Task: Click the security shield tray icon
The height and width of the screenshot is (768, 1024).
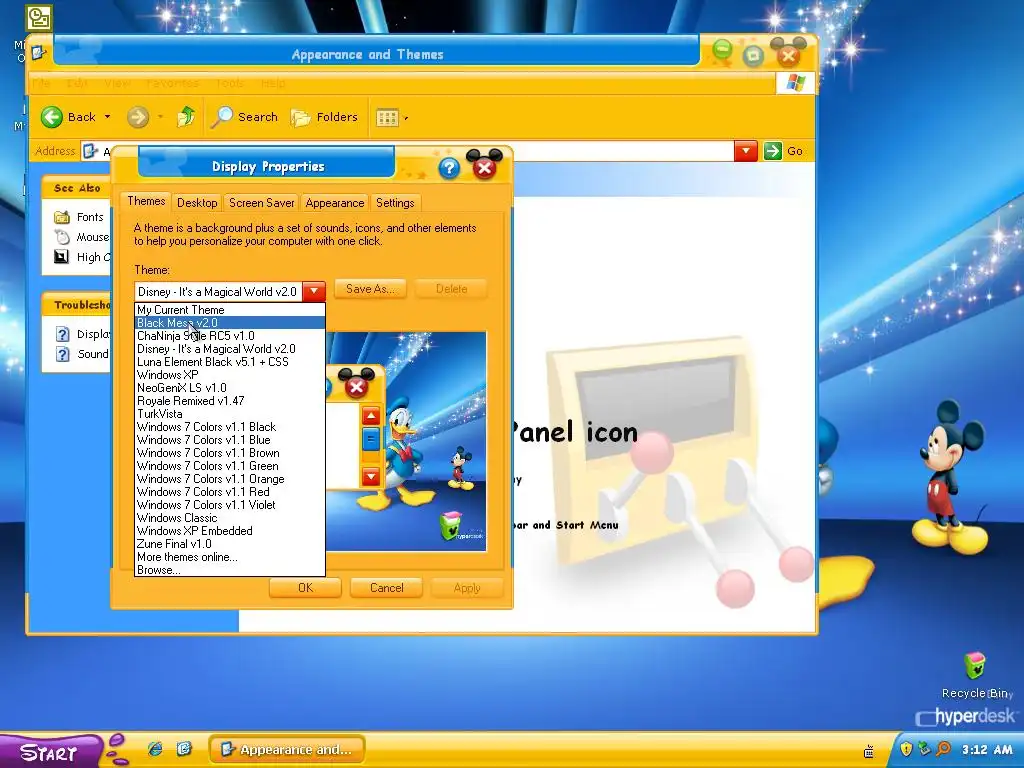Action: 906,749
